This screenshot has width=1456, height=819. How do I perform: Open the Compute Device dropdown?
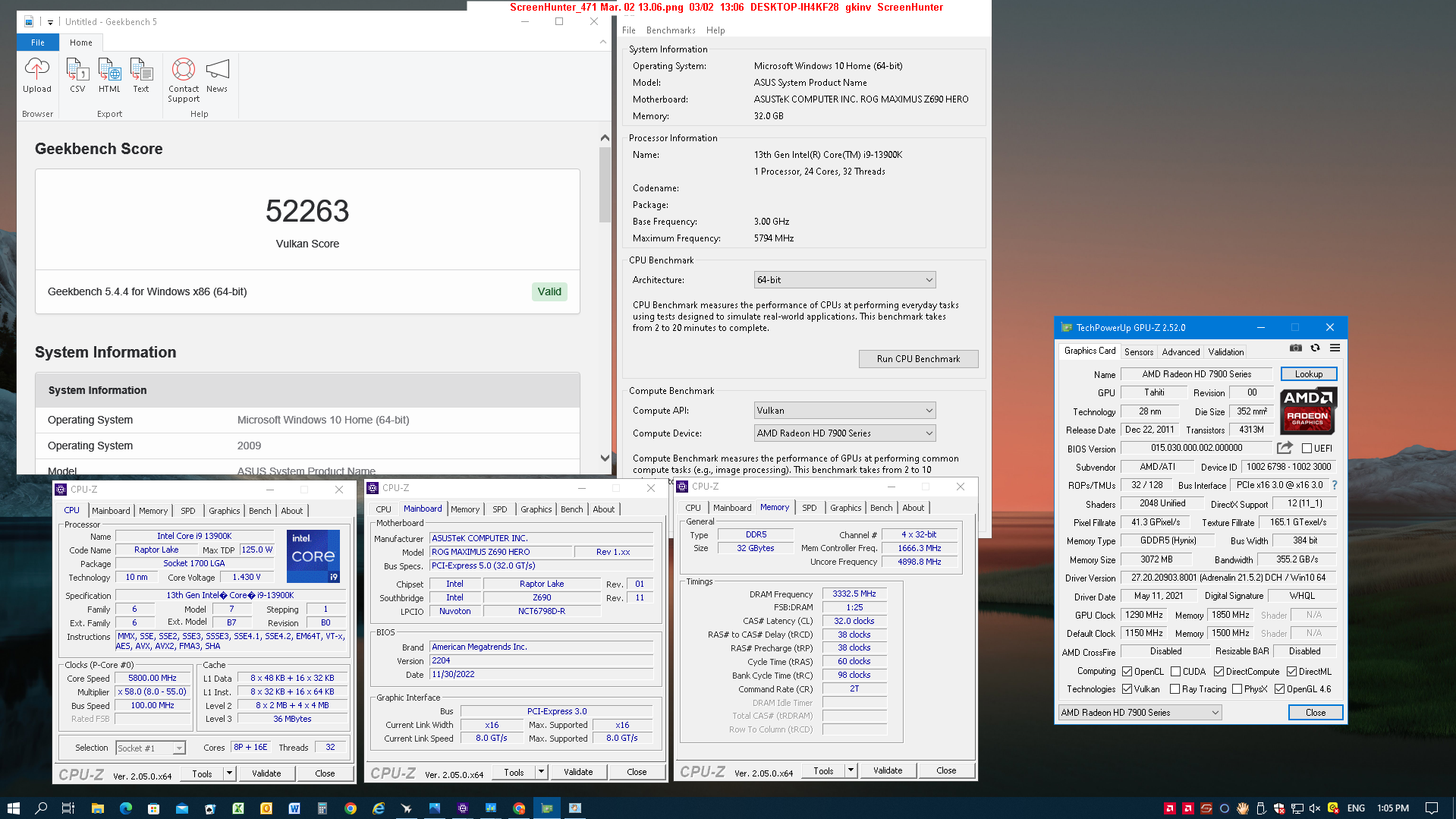click(x=844, y=433)
